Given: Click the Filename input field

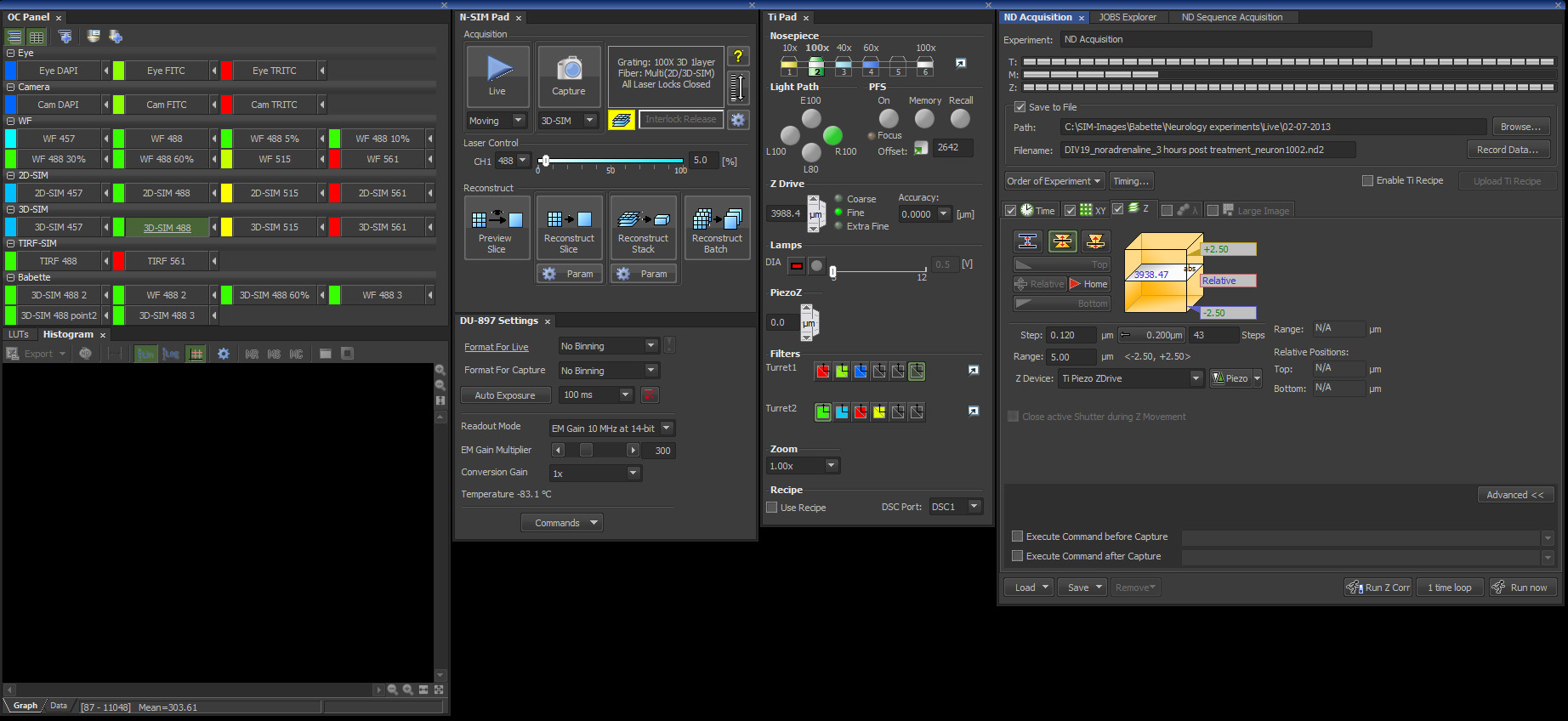Looking at the screenshot, I should click(x=1207, y=150).
